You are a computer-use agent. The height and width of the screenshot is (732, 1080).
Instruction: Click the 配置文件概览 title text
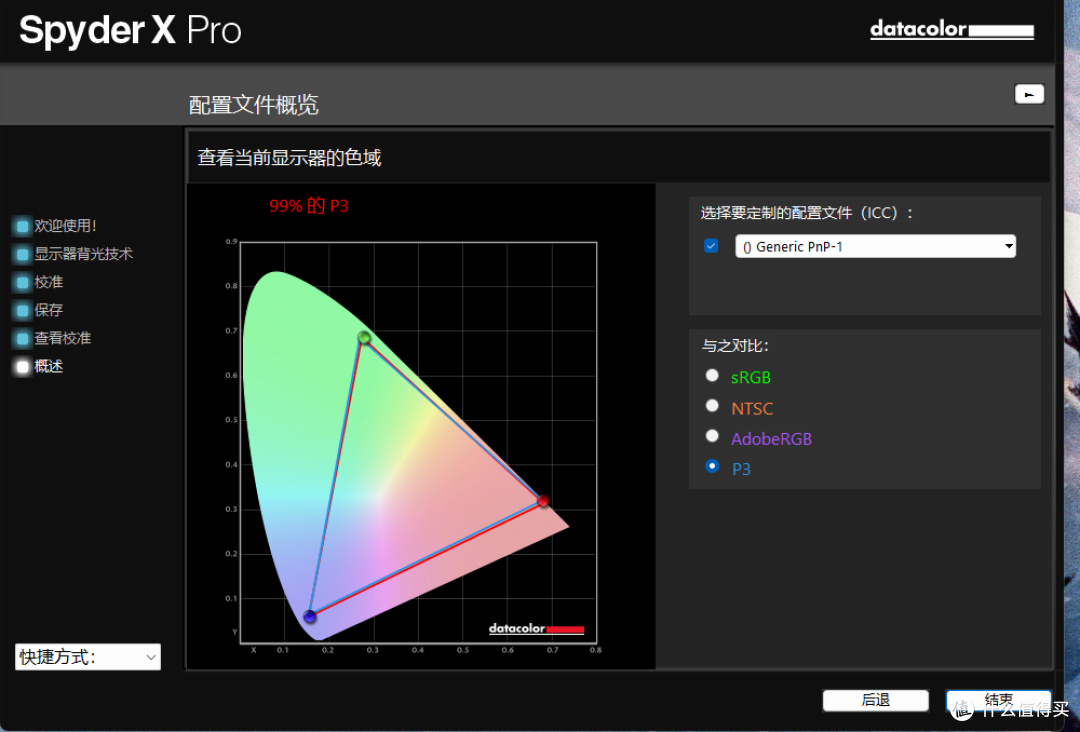pos(253,105)
